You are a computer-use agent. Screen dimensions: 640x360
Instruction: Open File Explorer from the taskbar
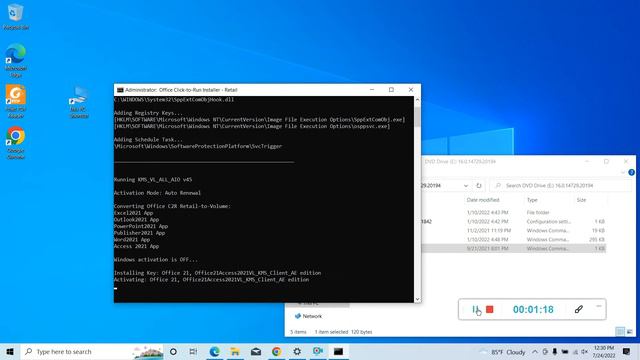coord(235,351)
